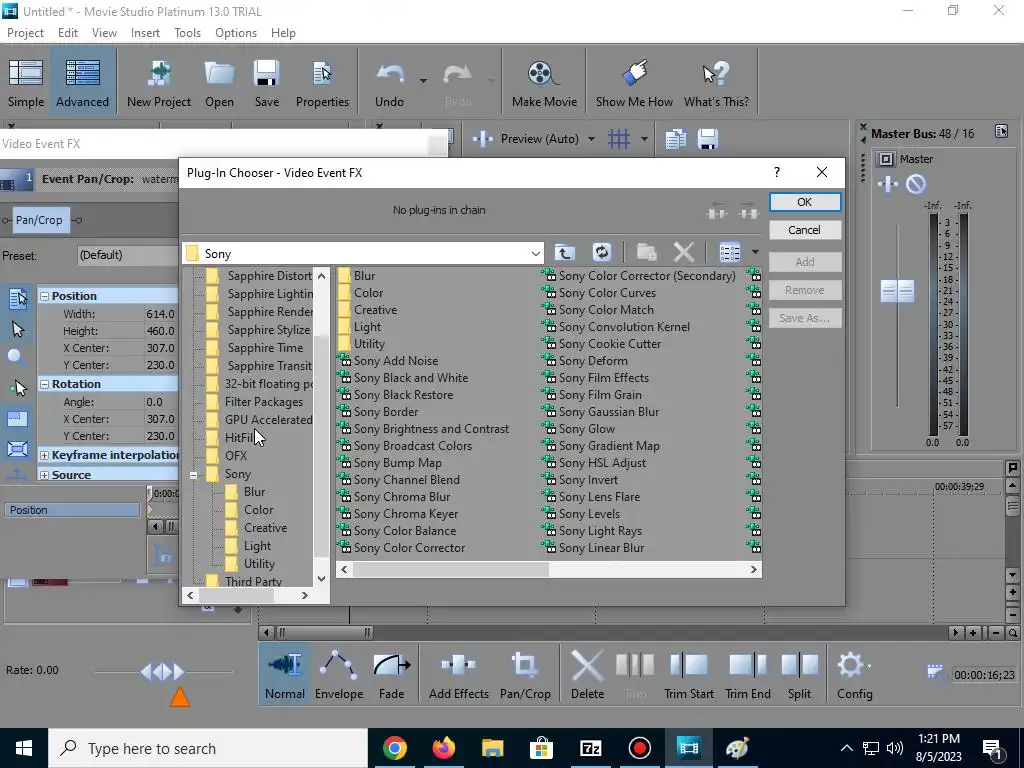Image resolution: width=1024 pixels, height=768 pixels.
Task: Click Add Effects in bottom toolbar
Action: [x=458, y=675]
